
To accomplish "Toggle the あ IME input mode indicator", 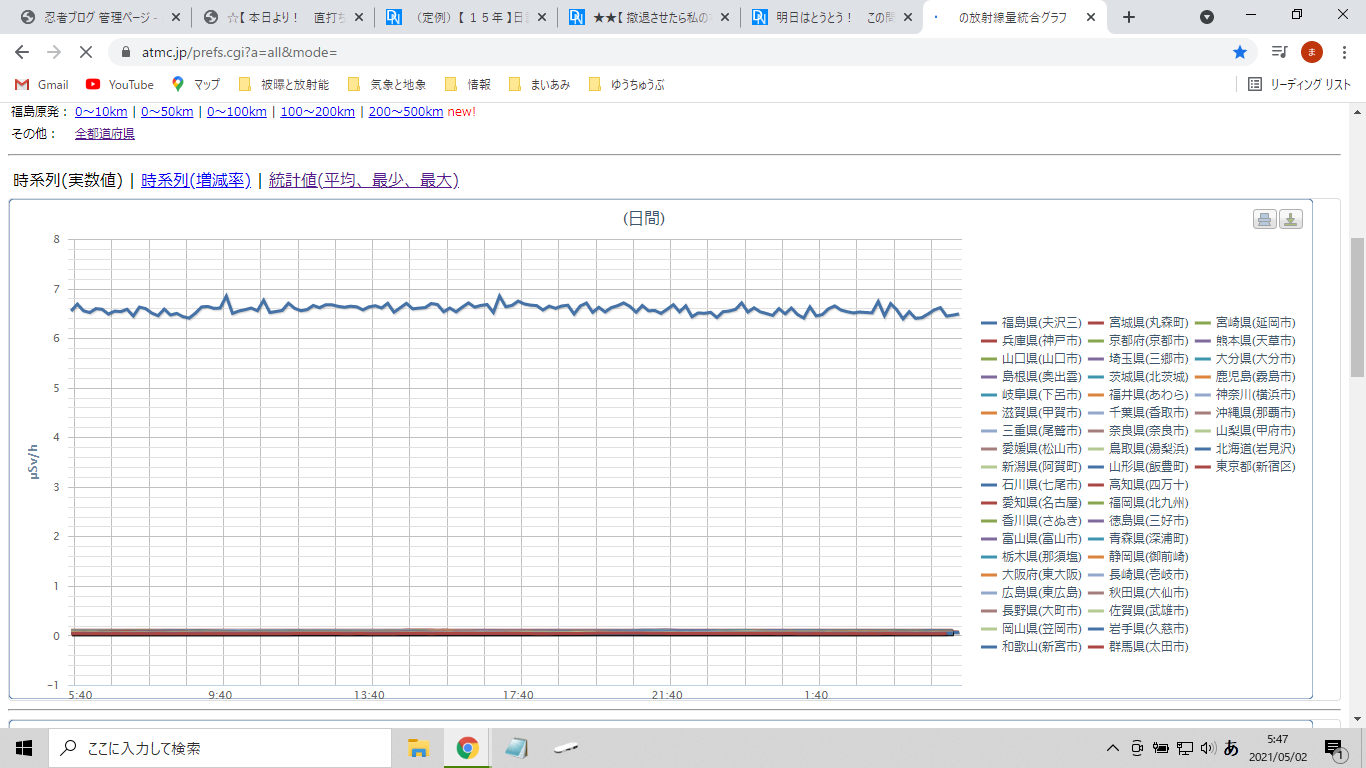I will 1231,748.
